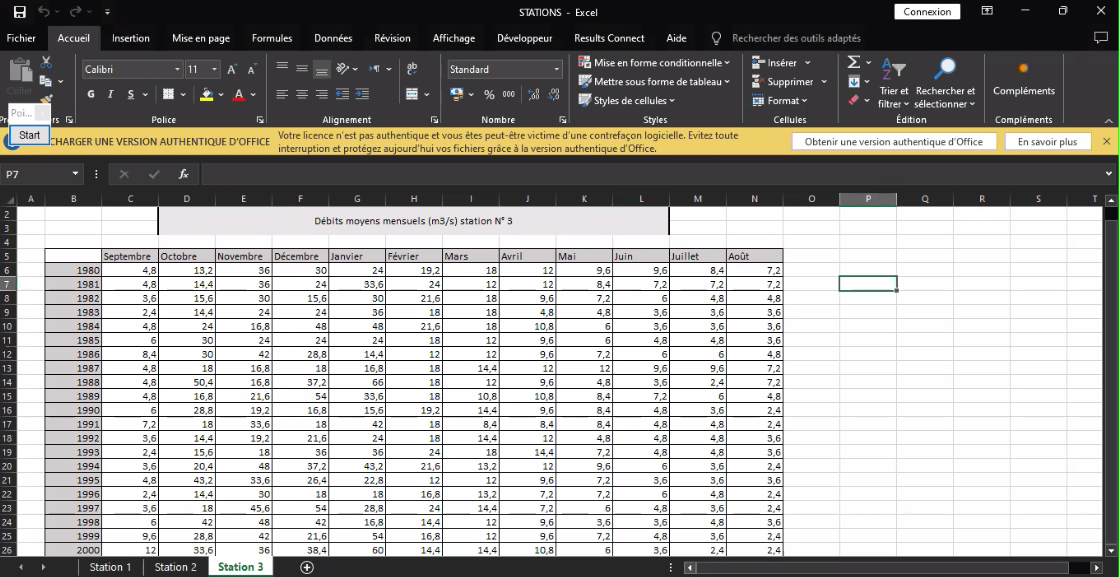1119x577 pixels.
Task: Open the Formules ribbon tab
Action: click(272, 39)
